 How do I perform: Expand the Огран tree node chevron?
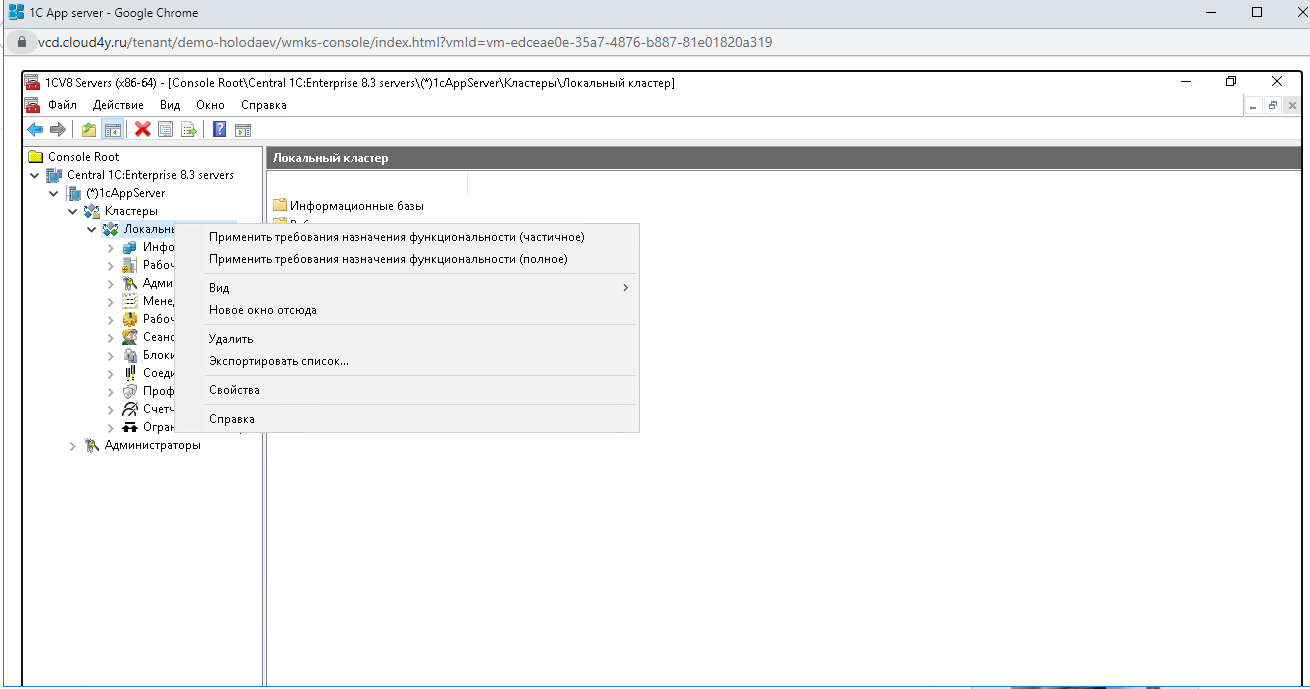(111, 427)
